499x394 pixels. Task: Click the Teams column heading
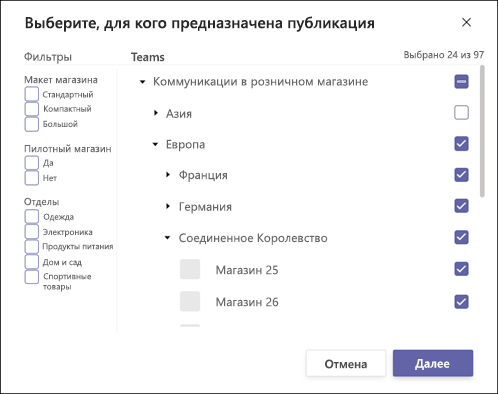148,57
